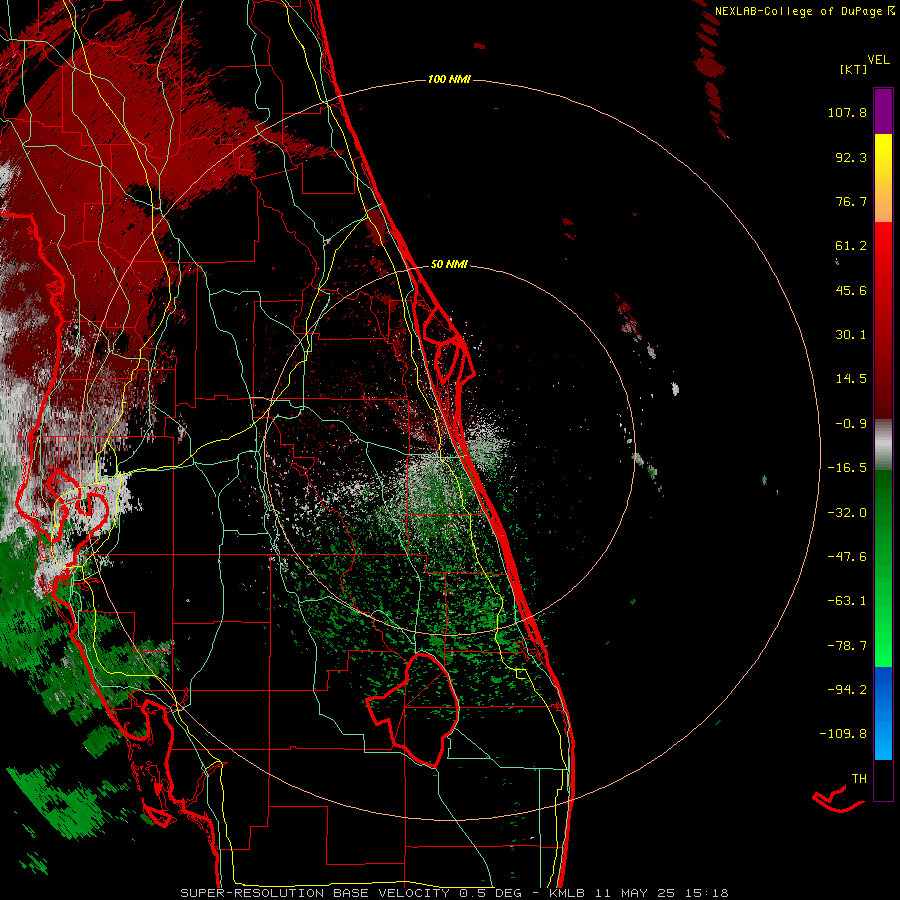Select the -16.5 scale value
The height and width of the screenshot is (900, 900).
click(x=847, y=468)
